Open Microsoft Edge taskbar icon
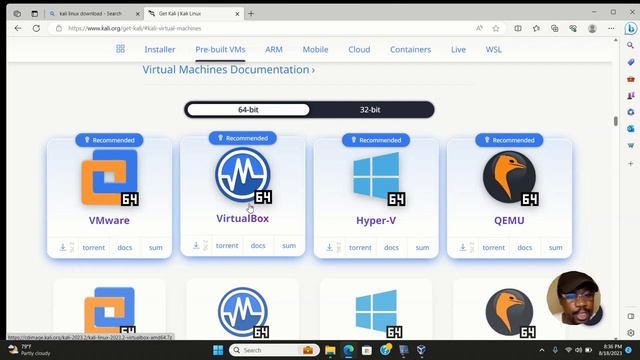Viewport: 640px width, 360px height. pos(349,350)
